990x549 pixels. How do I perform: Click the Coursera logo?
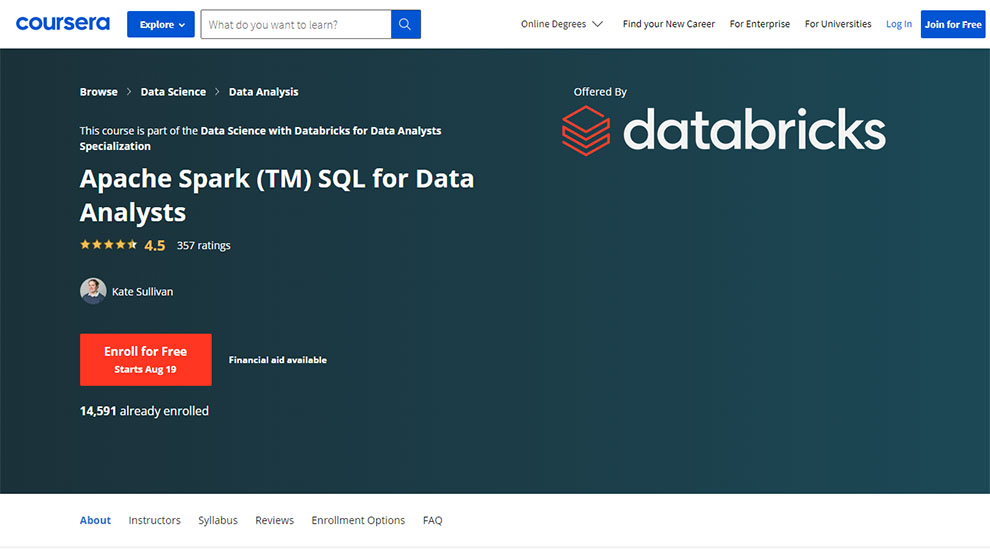[x=63, y=24]
